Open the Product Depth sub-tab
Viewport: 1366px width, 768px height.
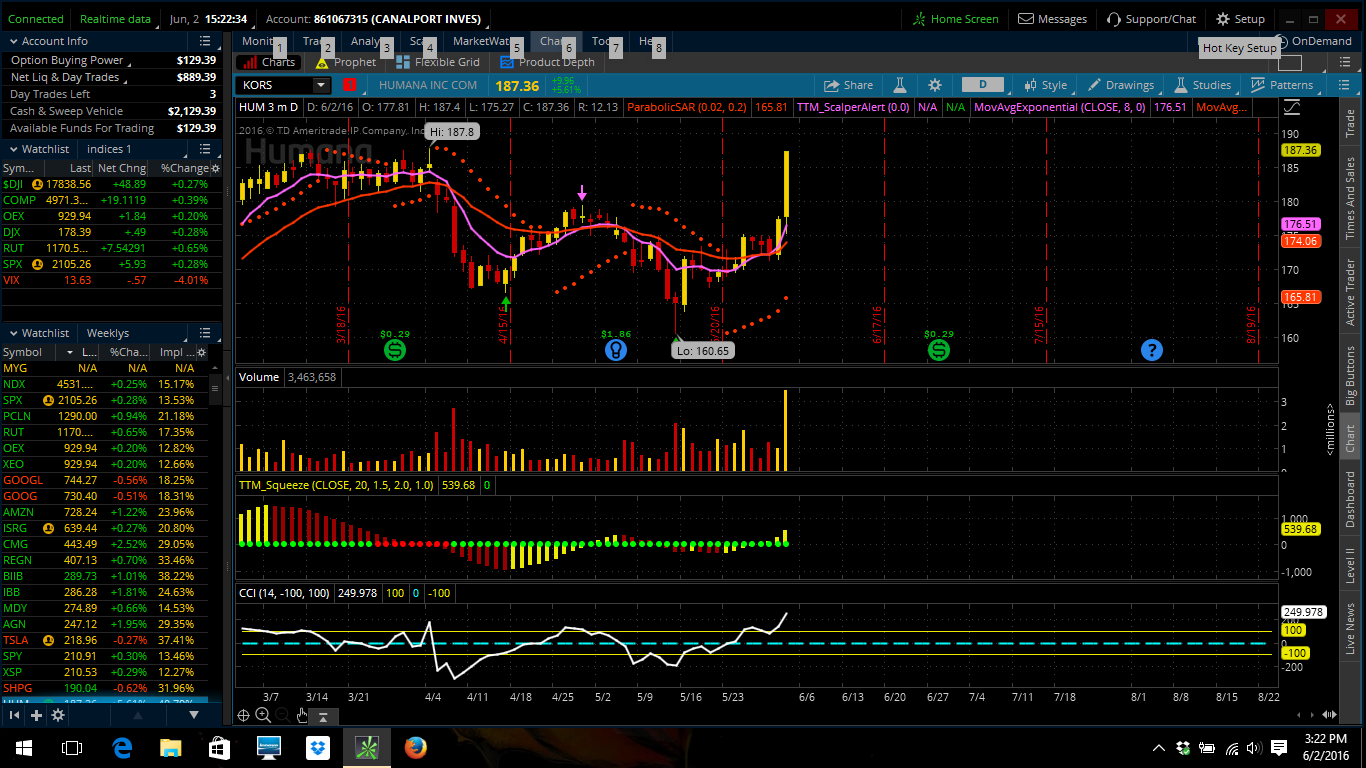tap(547, 62)
